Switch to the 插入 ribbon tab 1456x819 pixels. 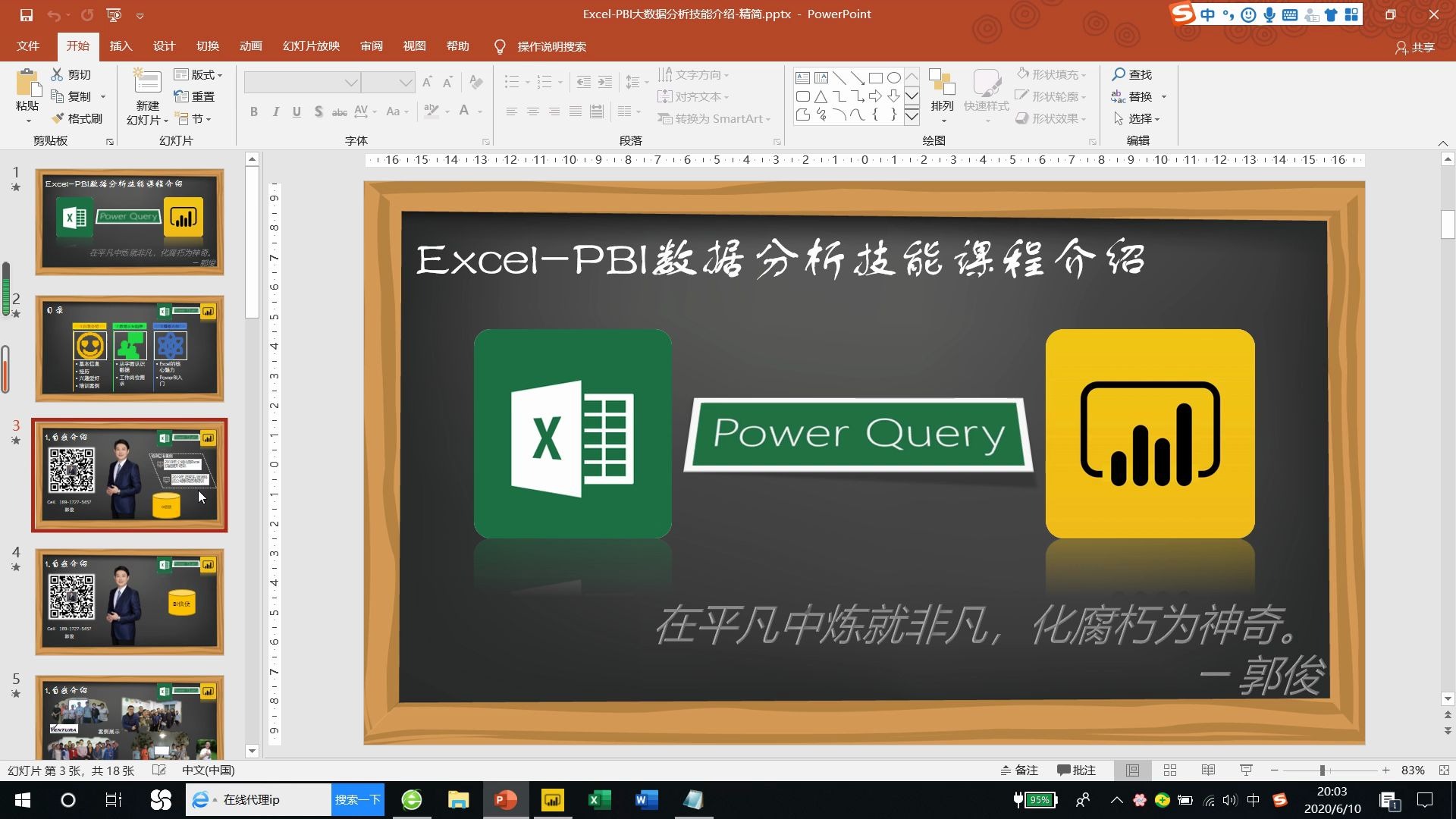121,46
